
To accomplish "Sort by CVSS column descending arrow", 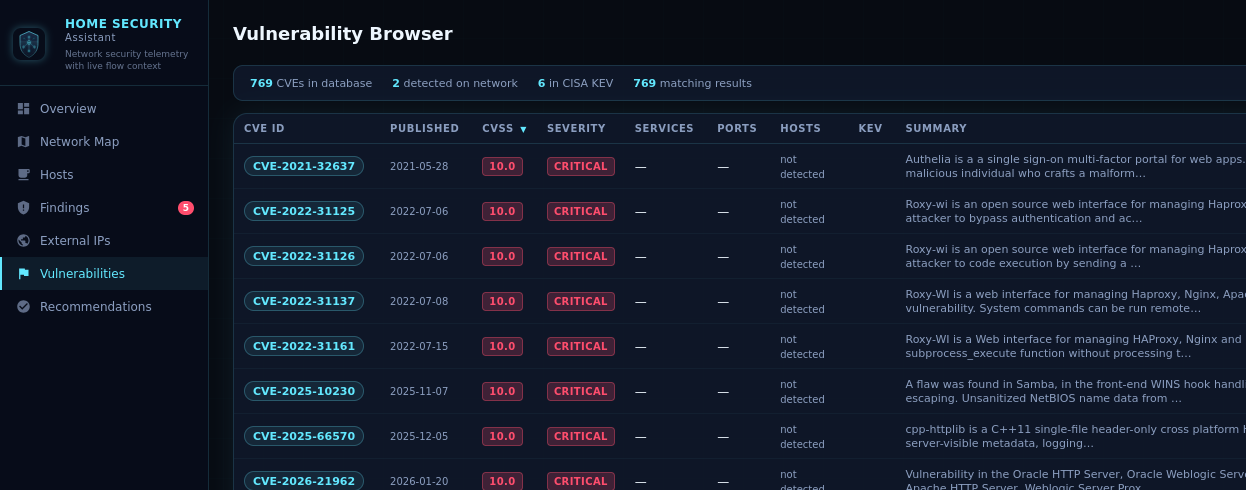I will click(523, 129).
